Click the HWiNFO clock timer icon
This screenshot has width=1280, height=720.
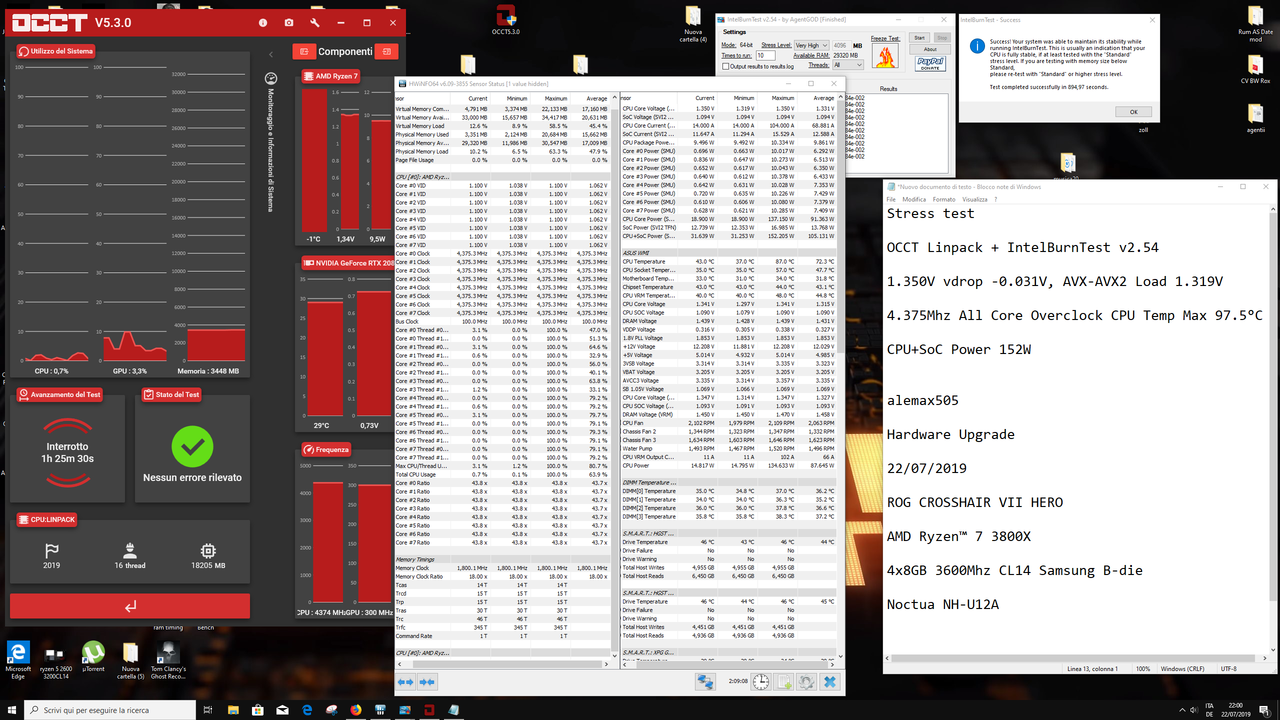coord(761,682)
